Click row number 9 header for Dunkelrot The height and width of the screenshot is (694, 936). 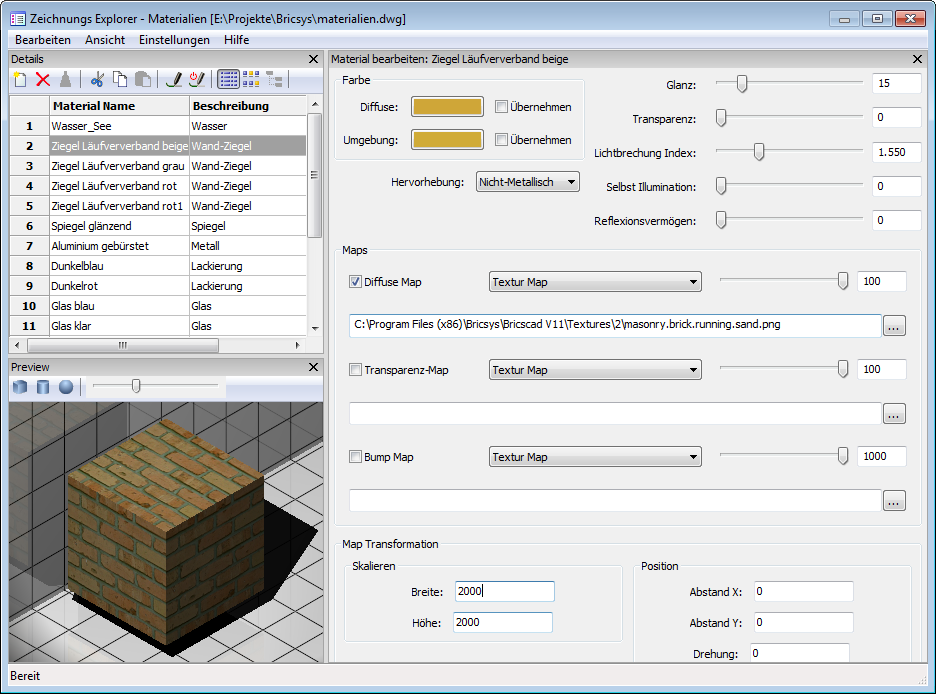29,286
